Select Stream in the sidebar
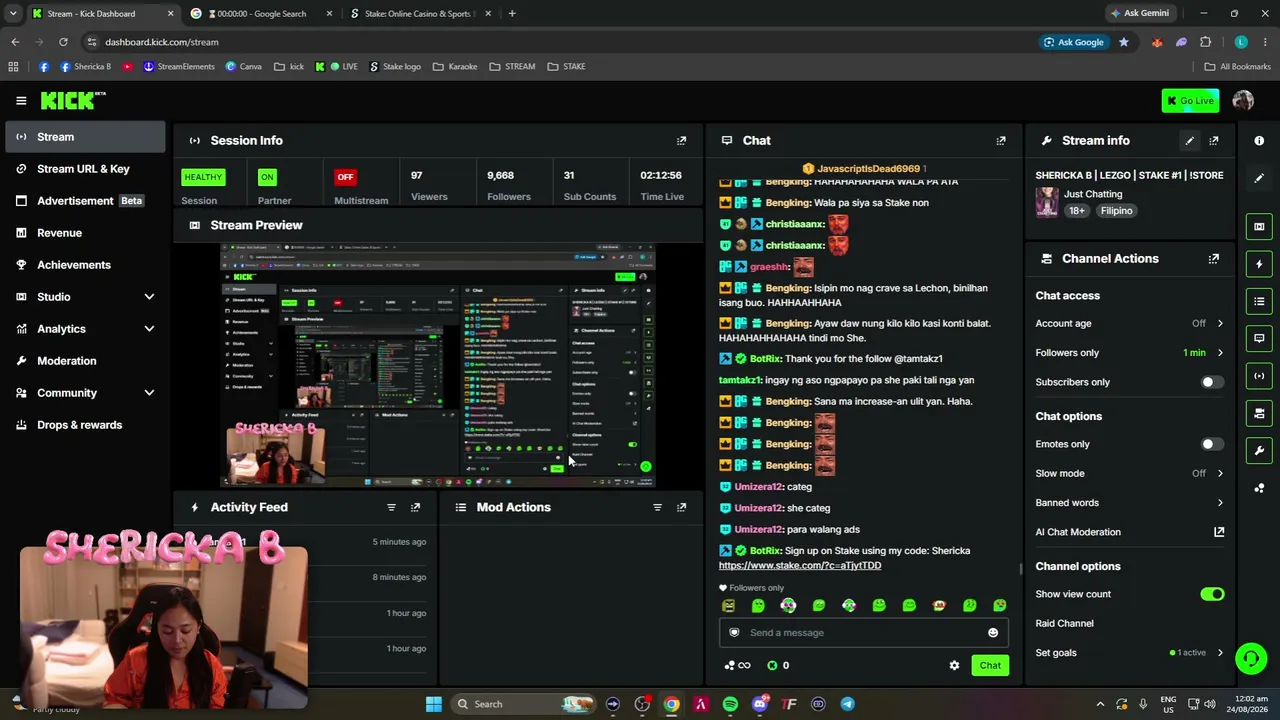 pyautogui.click(x=84, y=137)
